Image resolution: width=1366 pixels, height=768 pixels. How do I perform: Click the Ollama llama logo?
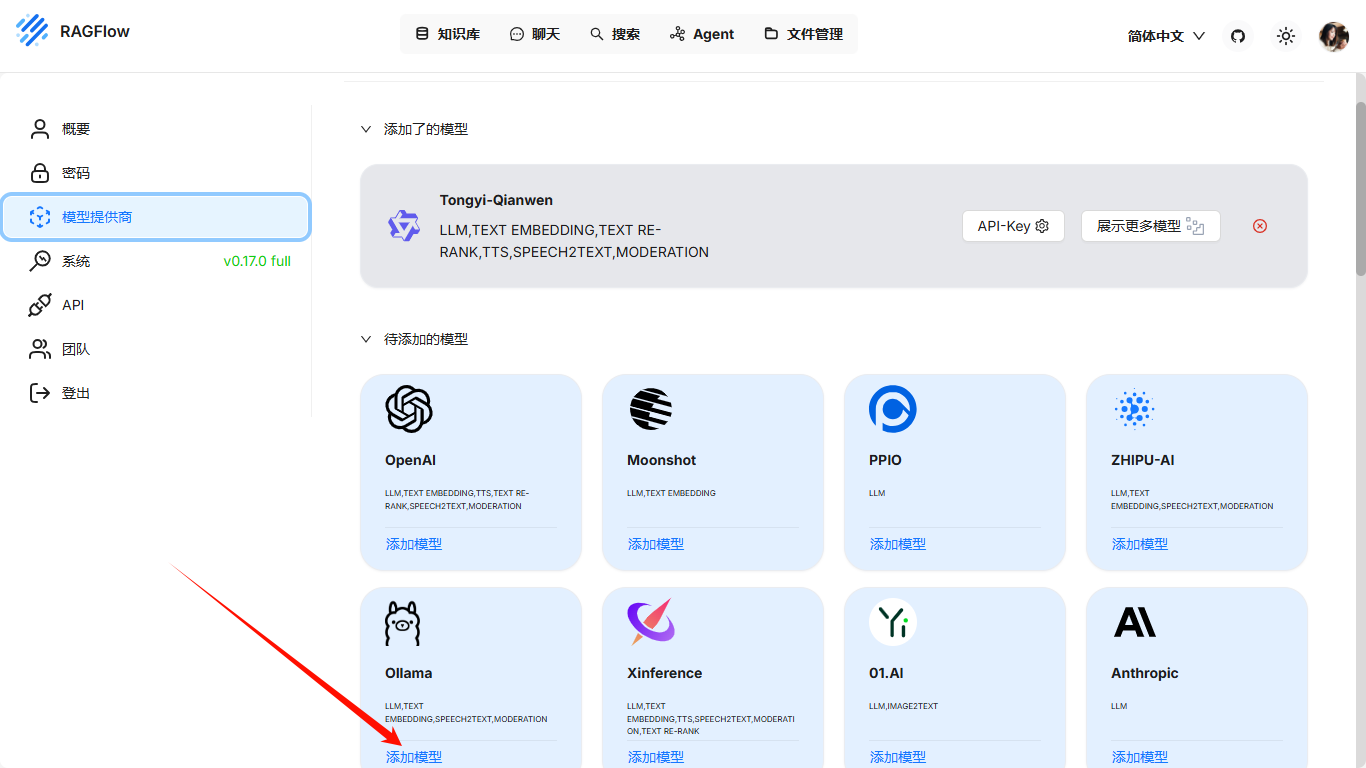[403, 623]
